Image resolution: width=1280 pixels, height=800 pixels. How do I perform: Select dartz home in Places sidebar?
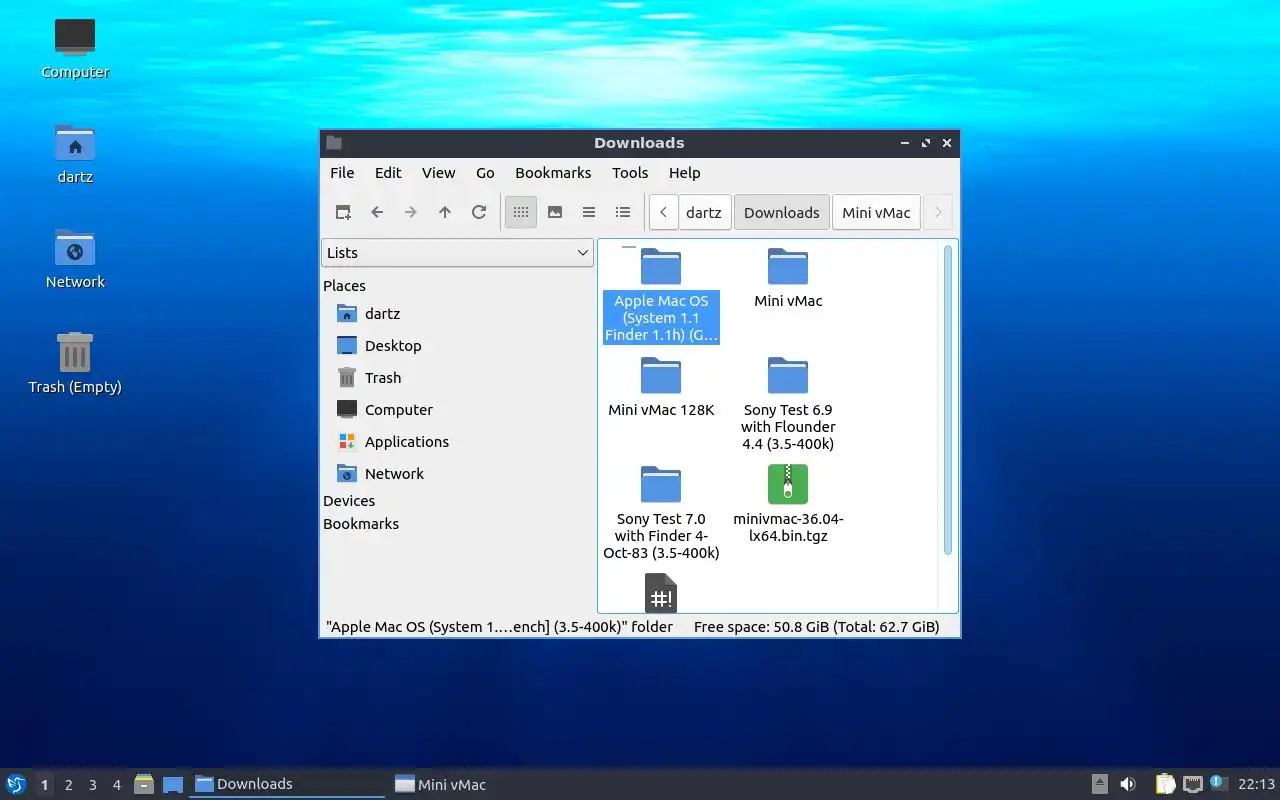click(458, 314)
